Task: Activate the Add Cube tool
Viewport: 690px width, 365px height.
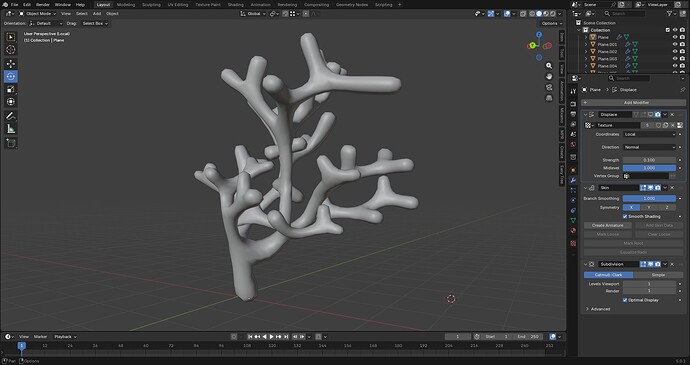Action: tap(11, 143)
